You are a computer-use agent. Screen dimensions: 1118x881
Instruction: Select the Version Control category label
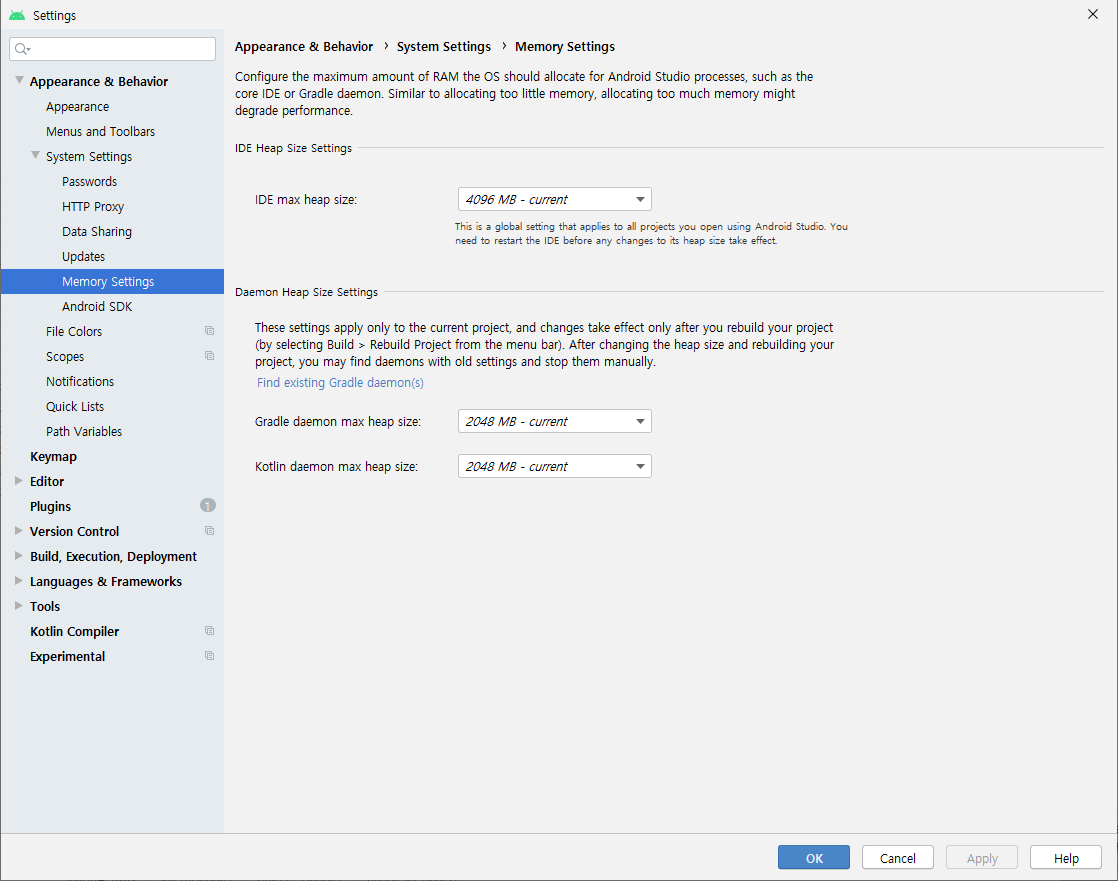74,531
